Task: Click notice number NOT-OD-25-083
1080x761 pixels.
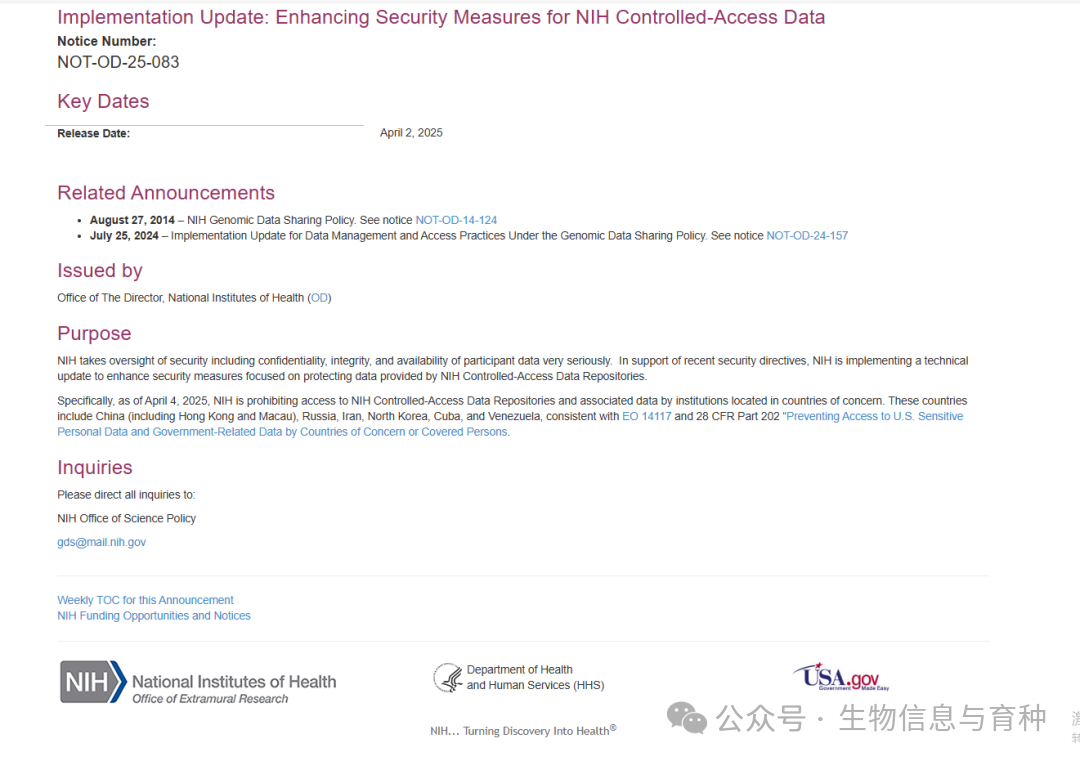Action: (118, 62)
